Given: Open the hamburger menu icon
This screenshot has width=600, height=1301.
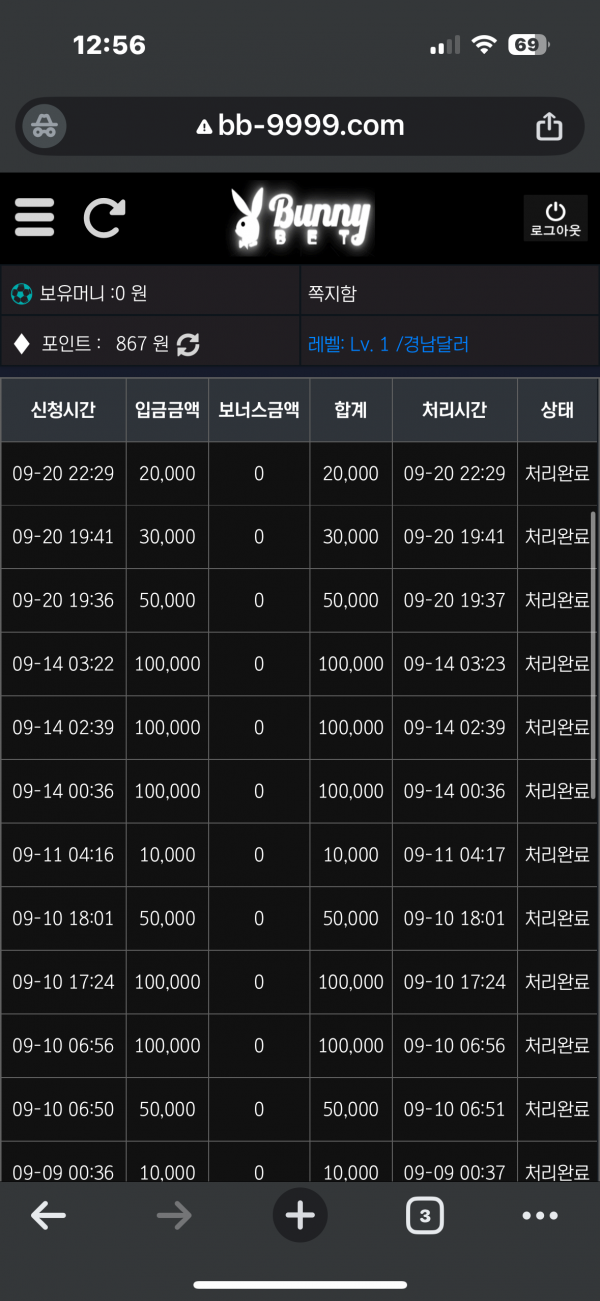Looking at the screenshot, I should pos(34,217).
